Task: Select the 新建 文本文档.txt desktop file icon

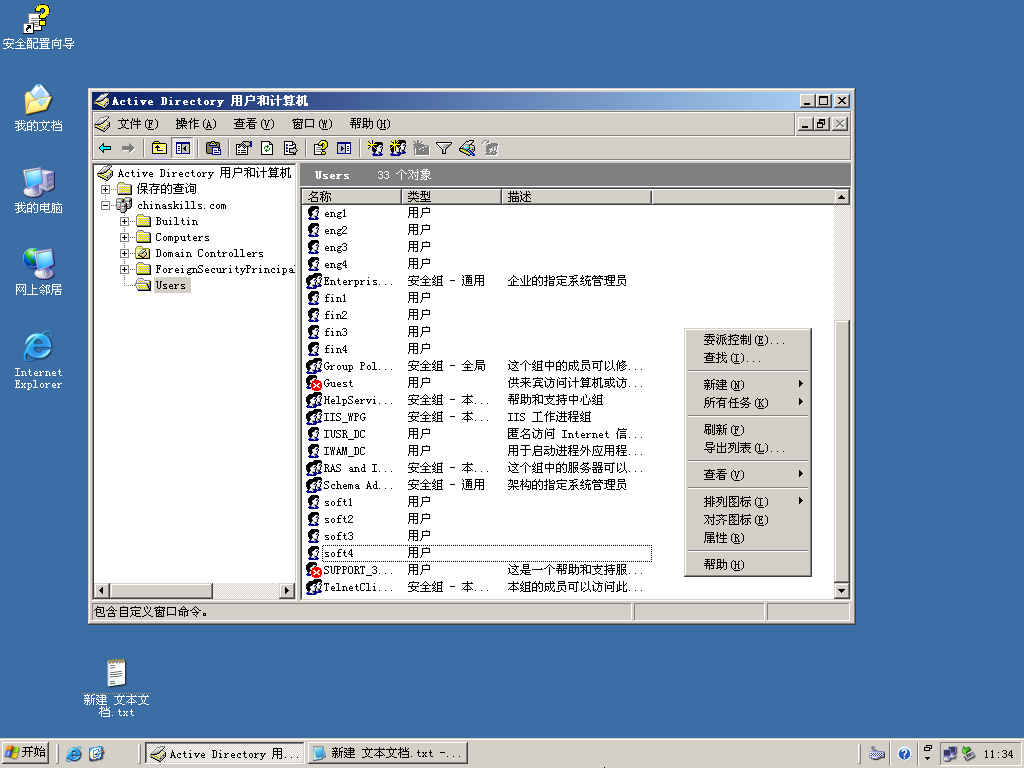Action: click(116, 688)
